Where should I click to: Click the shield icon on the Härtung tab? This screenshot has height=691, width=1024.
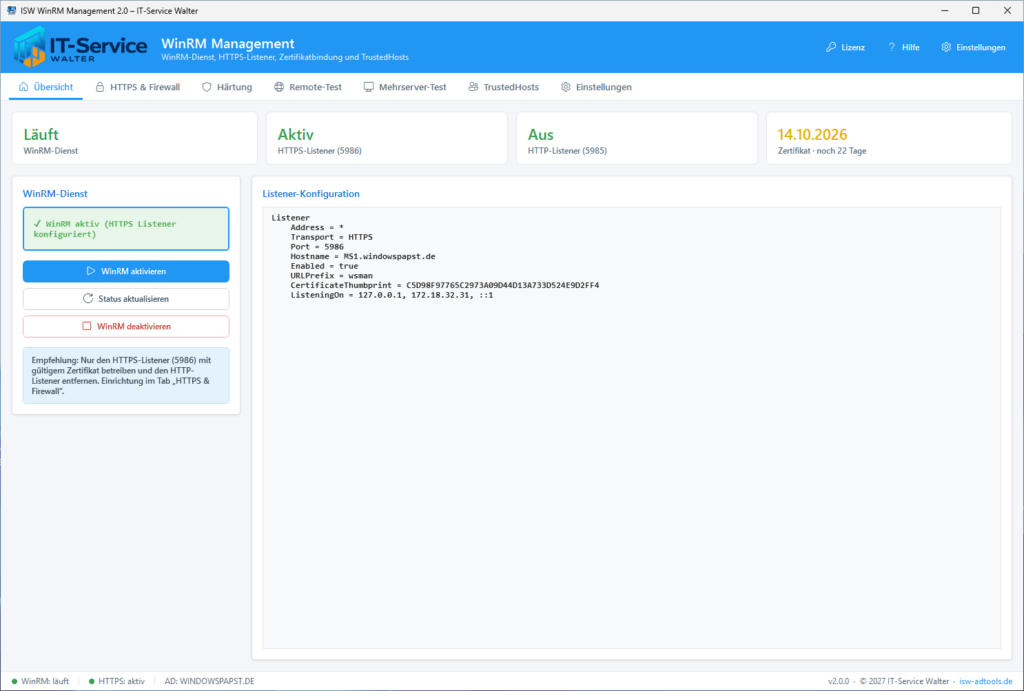[206, 87]
